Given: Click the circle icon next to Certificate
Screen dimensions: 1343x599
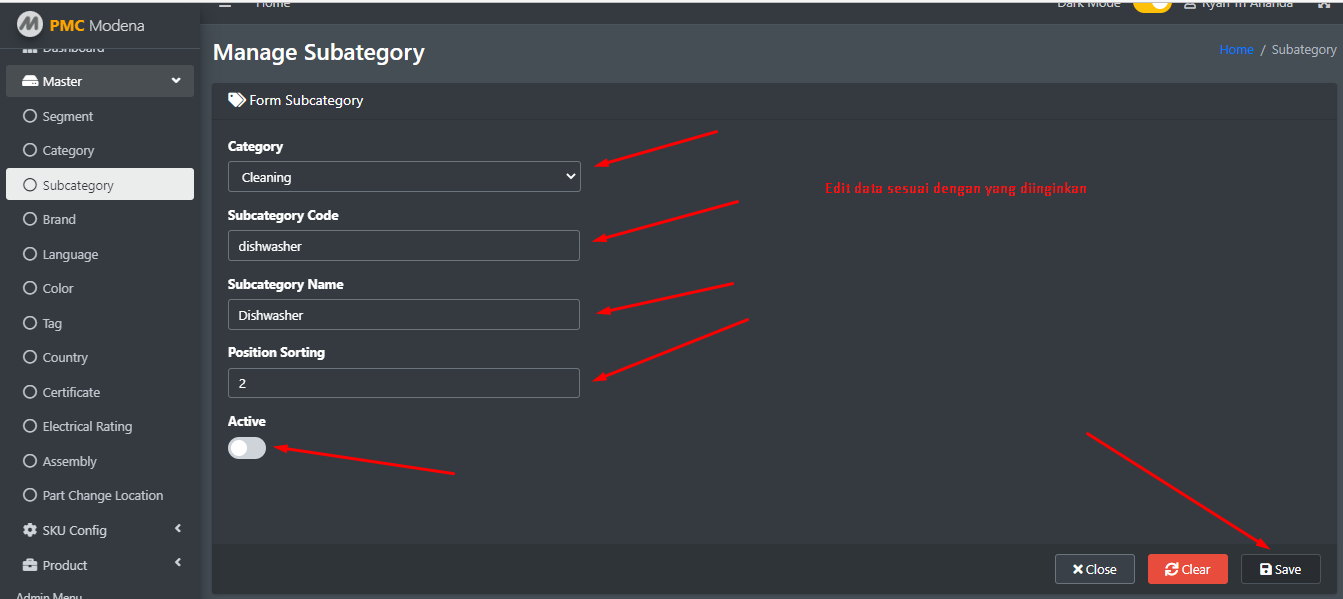Looking at the screenshot, I should tap(30, 392).
